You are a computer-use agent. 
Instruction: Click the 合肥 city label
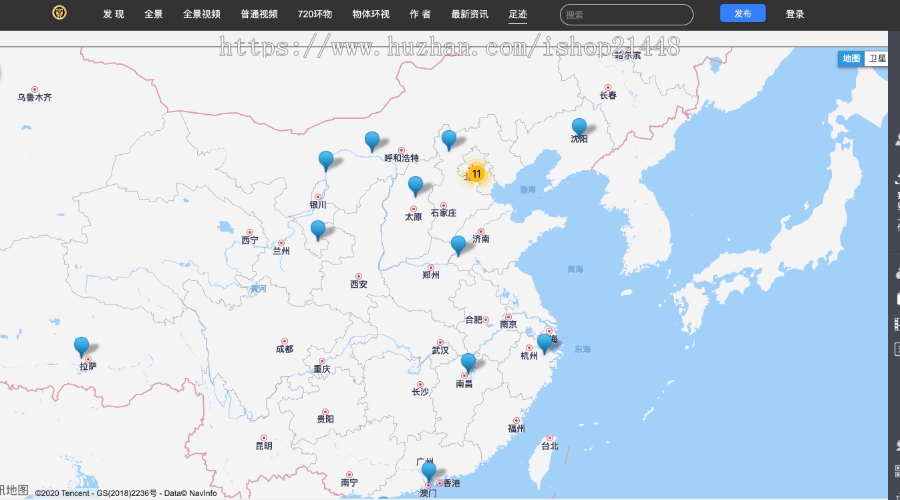[x=474, y=320]
